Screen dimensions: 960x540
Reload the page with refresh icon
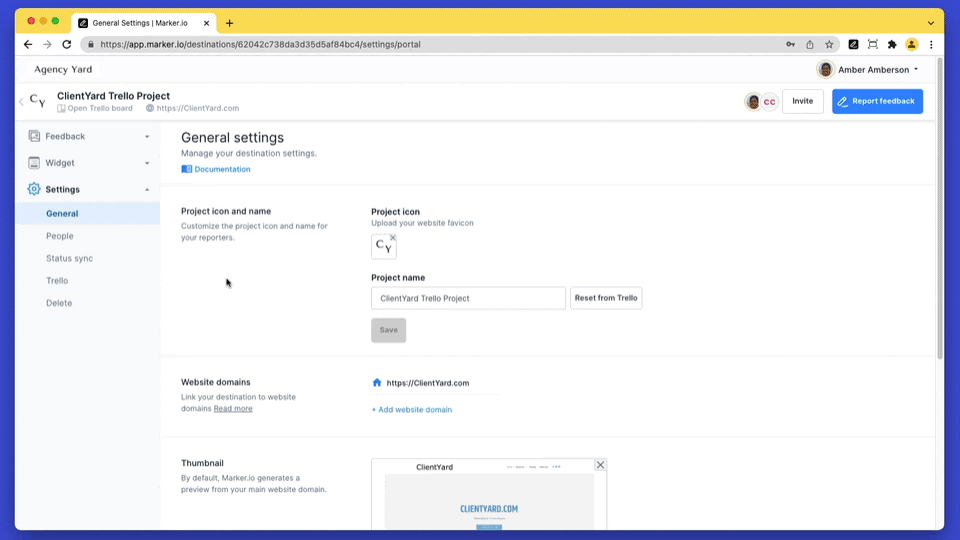[67, 44]
